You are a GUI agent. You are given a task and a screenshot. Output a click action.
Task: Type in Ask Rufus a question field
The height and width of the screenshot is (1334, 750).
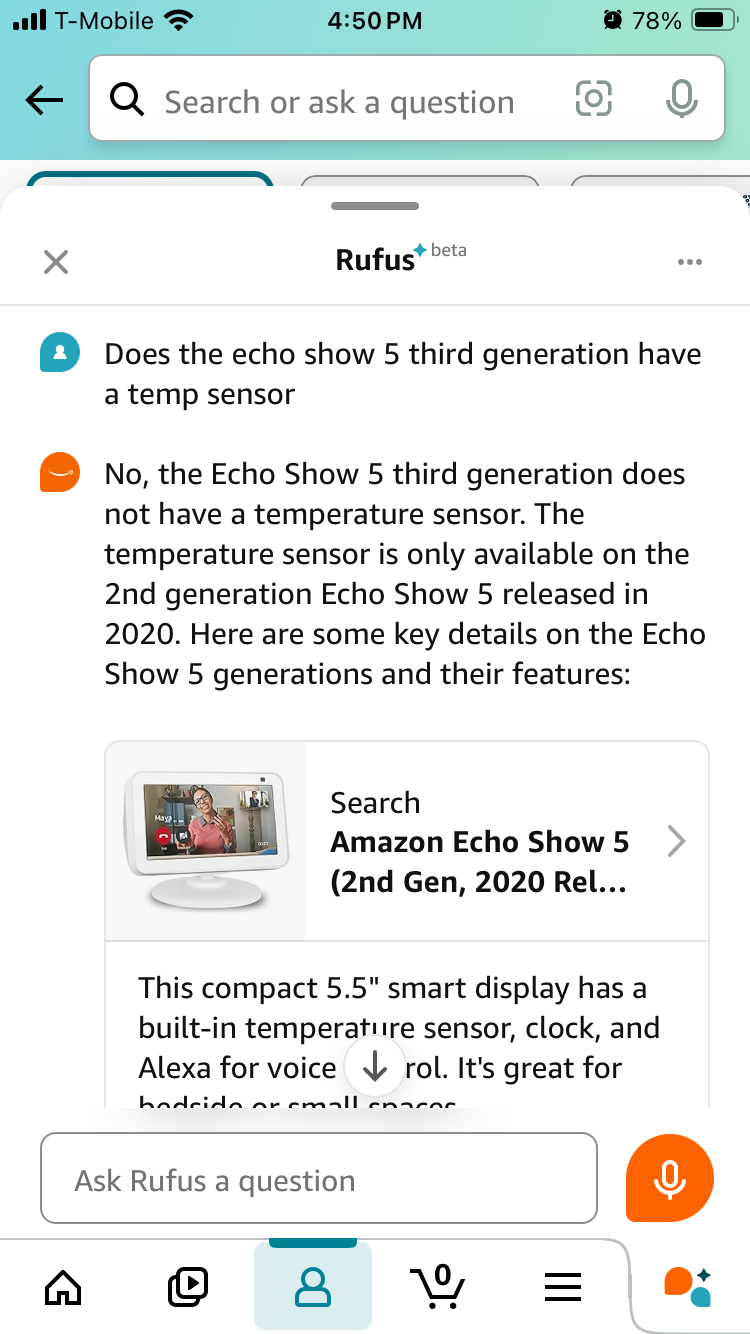coord(318,1179)
